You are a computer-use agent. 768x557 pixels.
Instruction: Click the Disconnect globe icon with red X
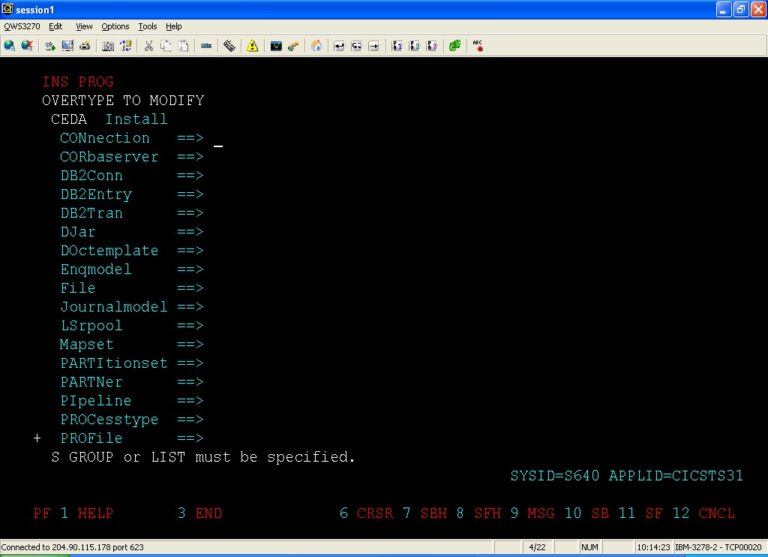(x=26, y=46)
